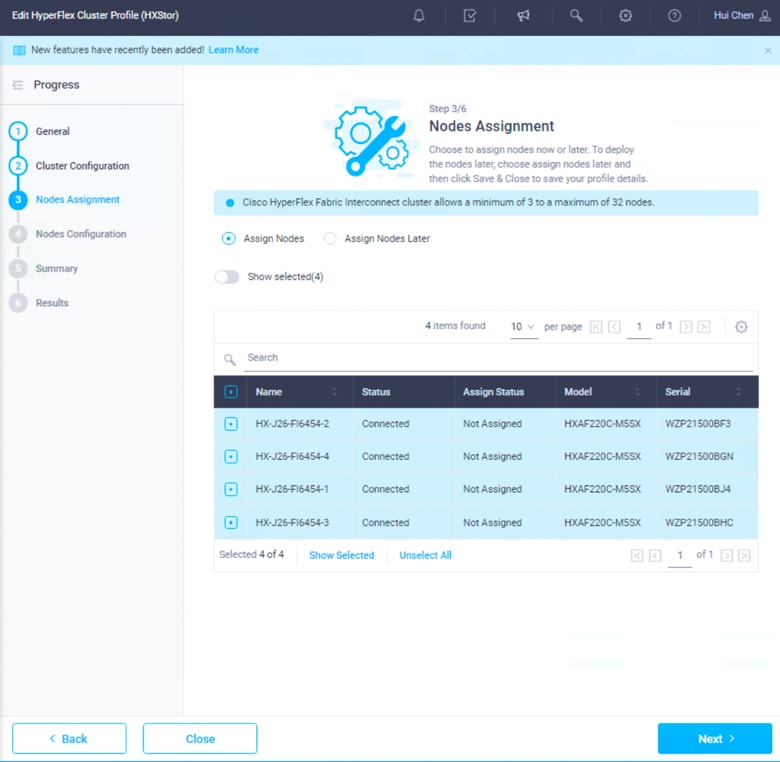Uncheck the HX-J26-FI6454-2 row checkbox
Viewport: 780px width, 762px height.
point(231,424)
